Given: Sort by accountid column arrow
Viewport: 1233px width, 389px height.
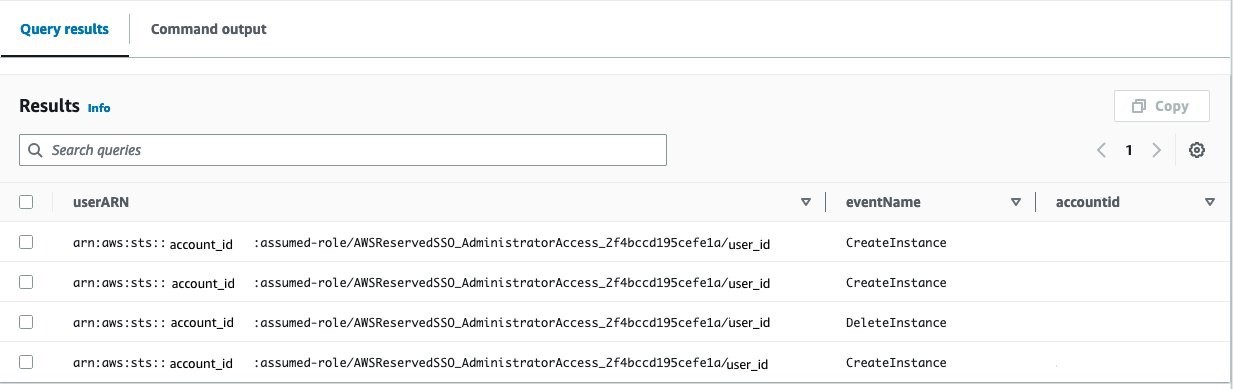Looking at the screenshot, I should pos(1210,202).
